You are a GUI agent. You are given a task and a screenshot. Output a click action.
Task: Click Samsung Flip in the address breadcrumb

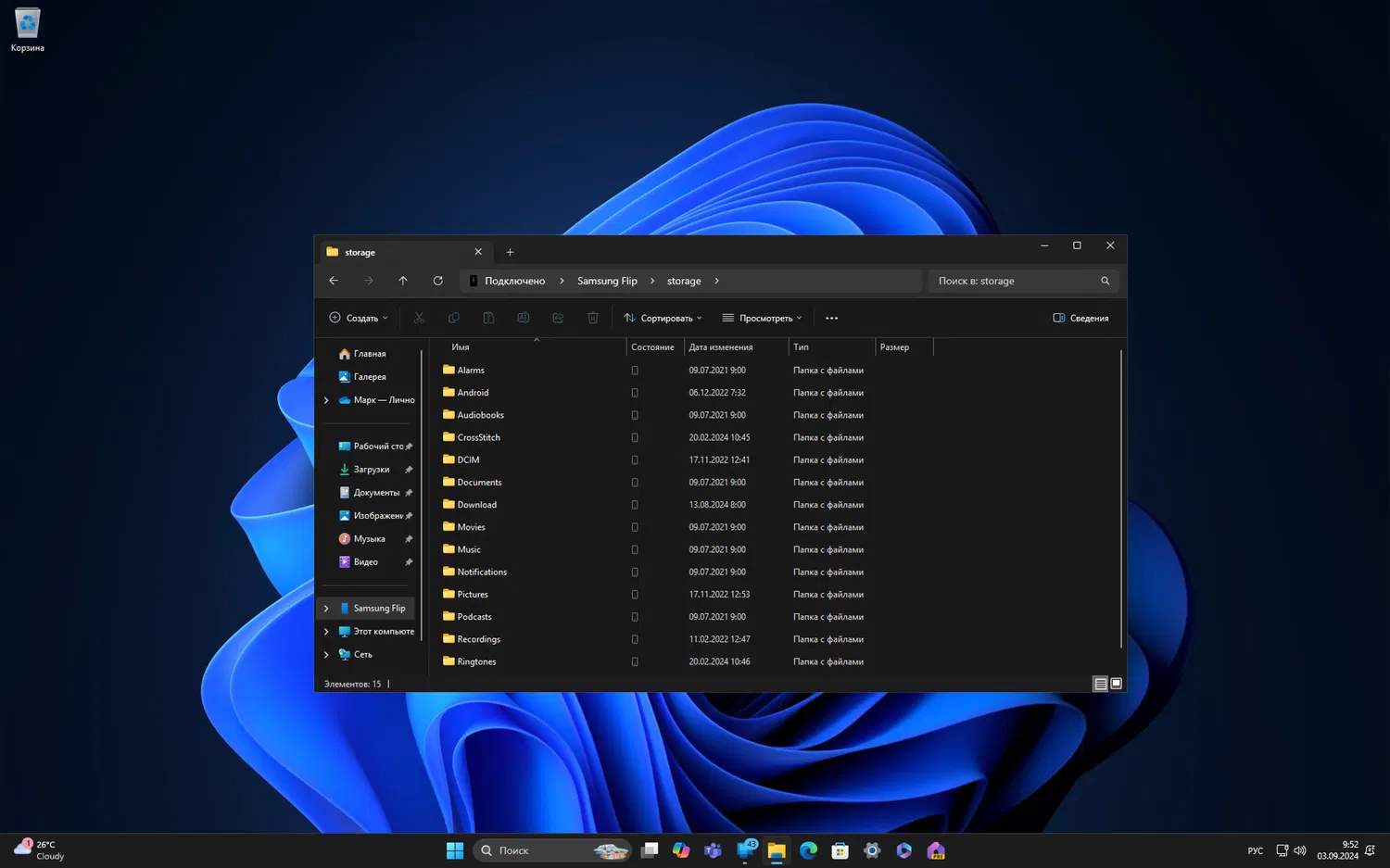point(607,281)
